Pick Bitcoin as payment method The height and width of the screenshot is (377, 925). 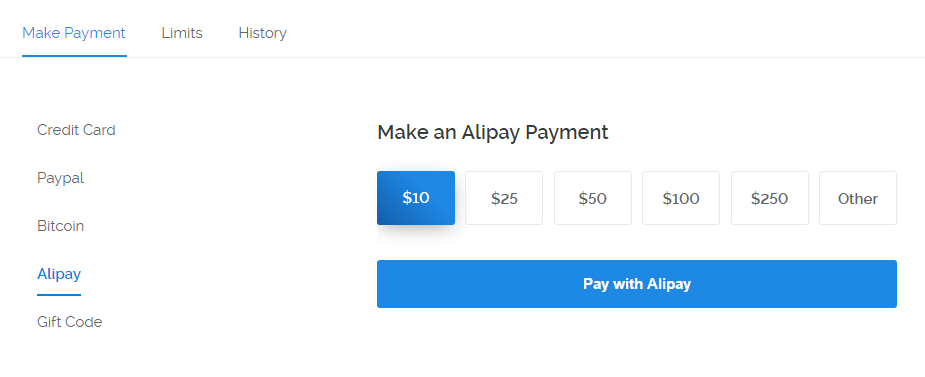(x=60, y=226)
